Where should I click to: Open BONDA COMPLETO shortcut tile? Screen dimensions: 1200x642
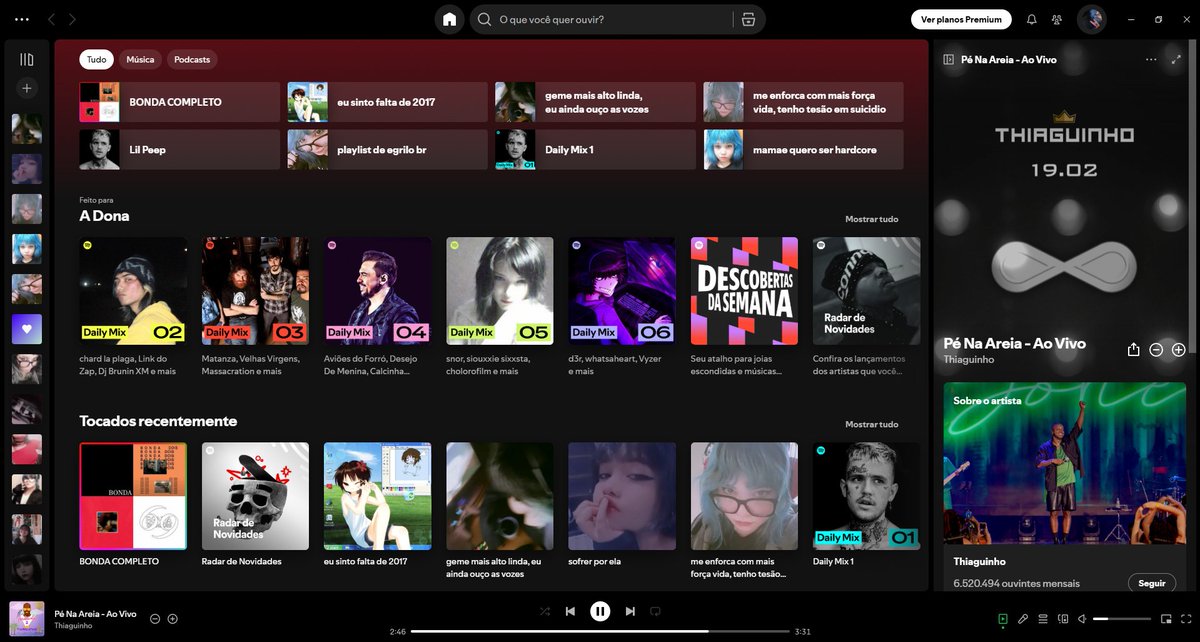coord(180,102)
